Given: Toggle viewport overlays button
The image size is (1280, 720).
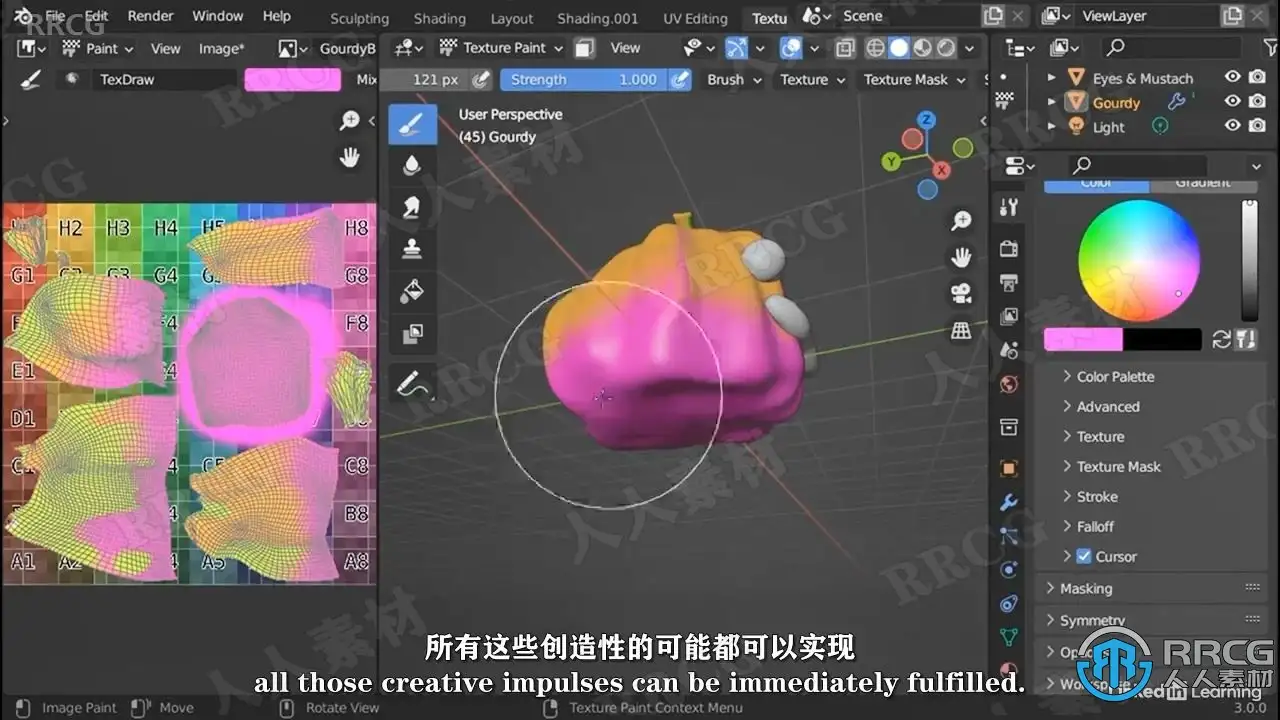Looking at the screenshot, I should click(791, 47).
